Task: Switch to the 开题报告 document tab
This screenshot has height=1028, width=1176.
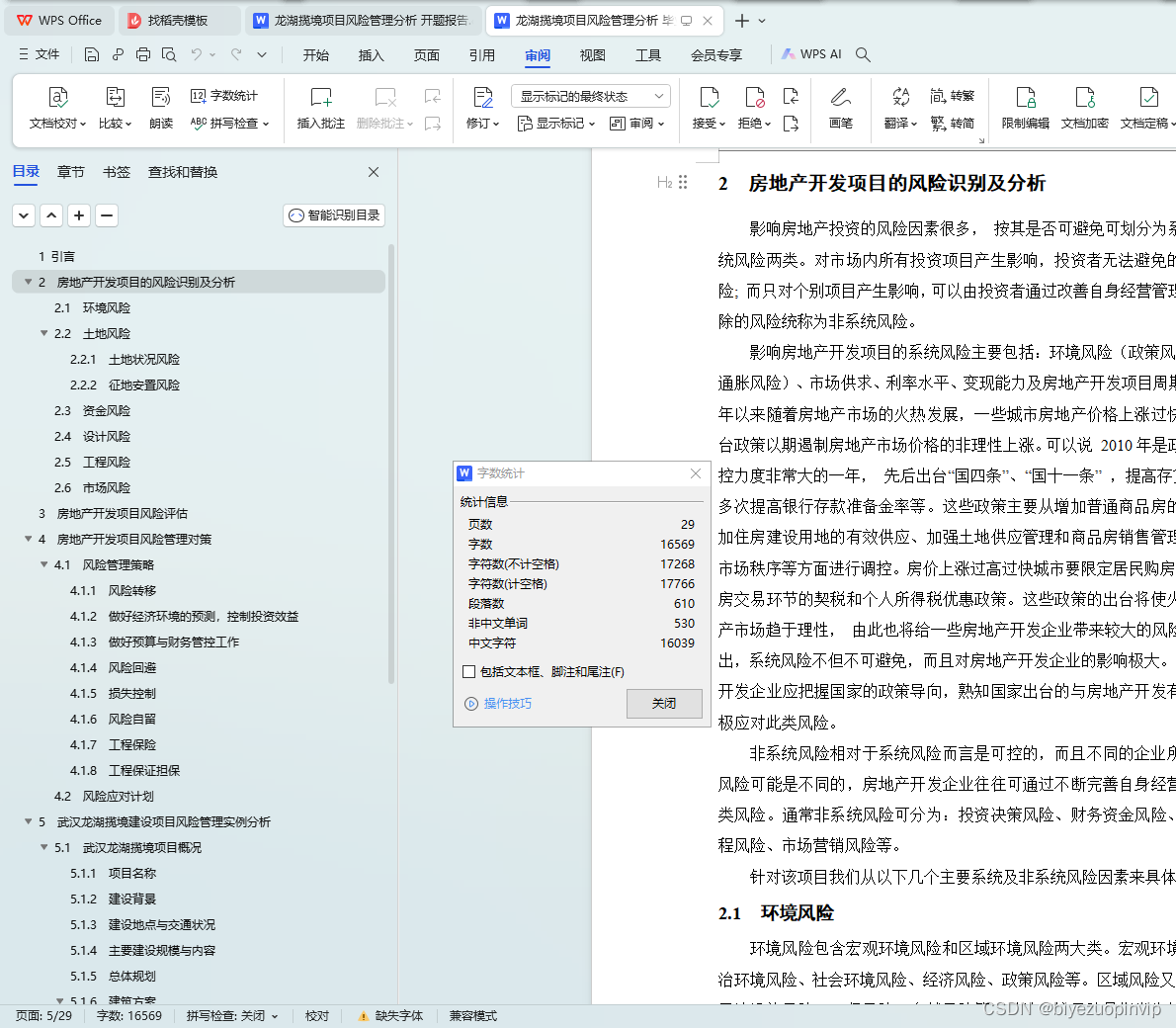Action: click(363, 20)
